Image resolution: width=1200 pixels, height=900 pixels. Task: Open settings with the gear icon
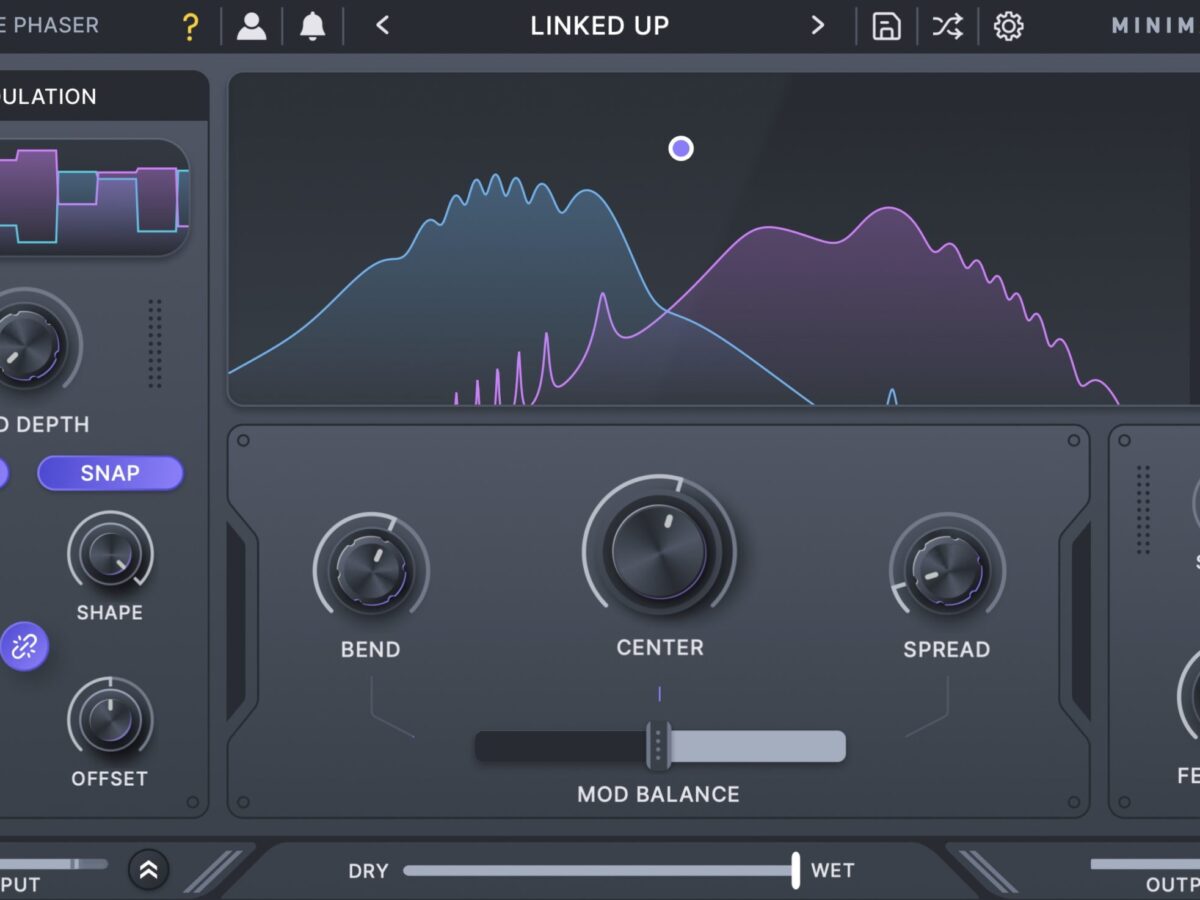click(1008, 26)
